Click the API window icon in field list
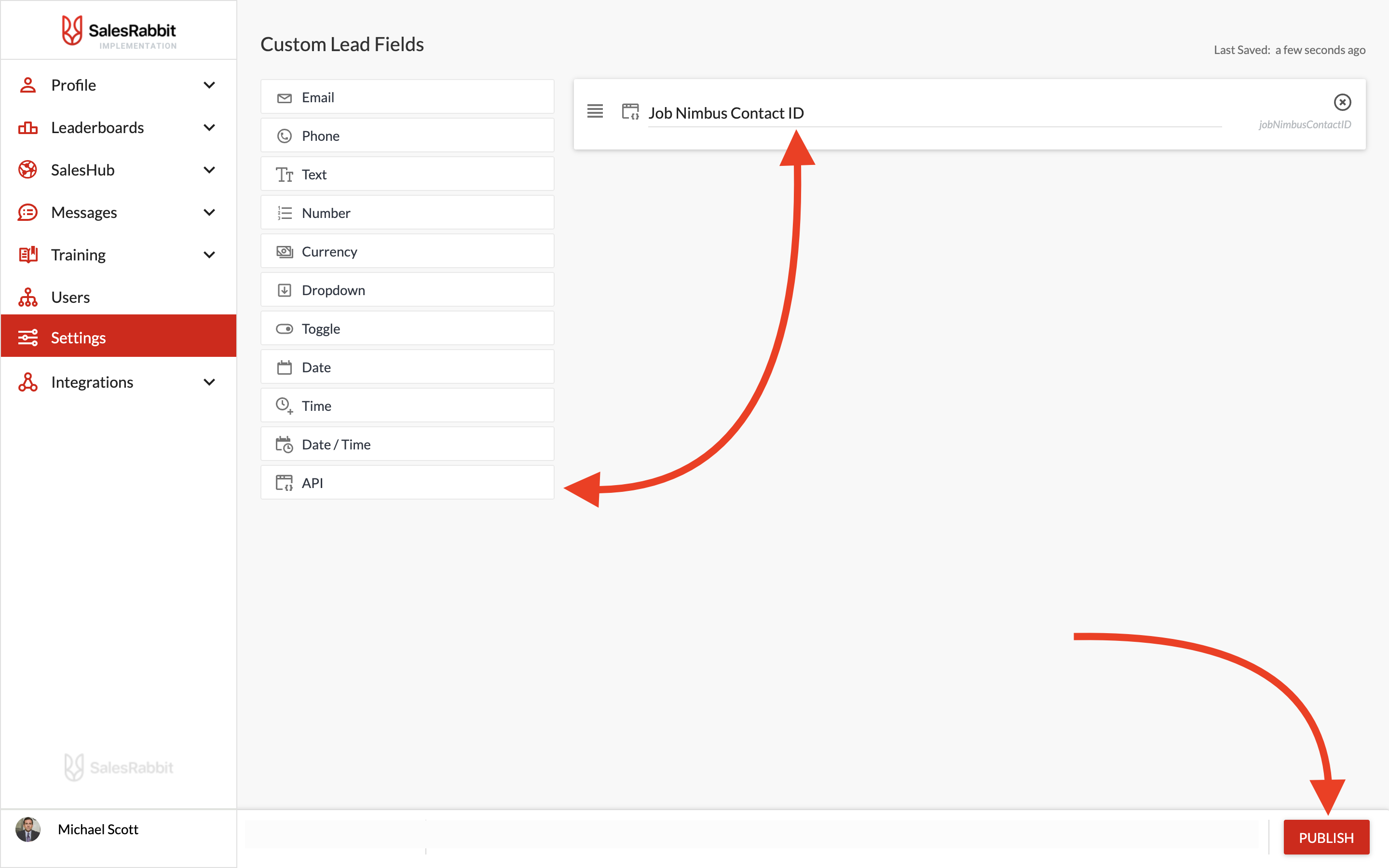 pyautogui.click(x=284, y=483)
